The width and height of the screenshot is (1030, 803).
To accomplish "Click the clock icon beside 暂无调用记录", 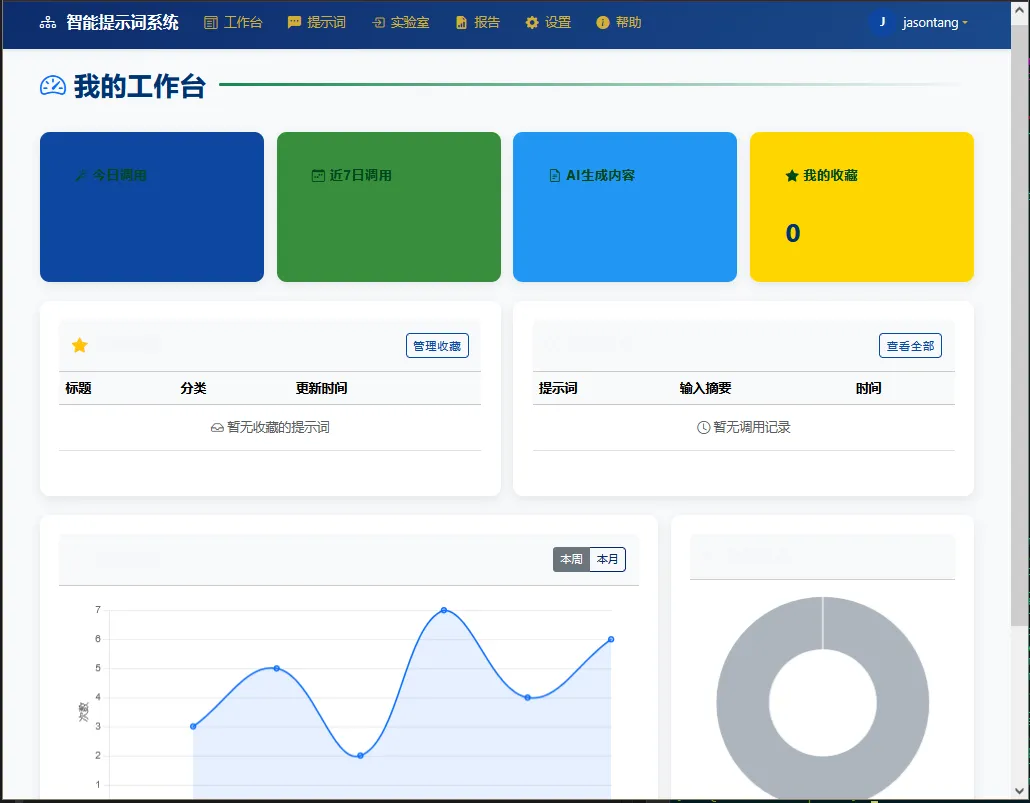I will (703, 428).
